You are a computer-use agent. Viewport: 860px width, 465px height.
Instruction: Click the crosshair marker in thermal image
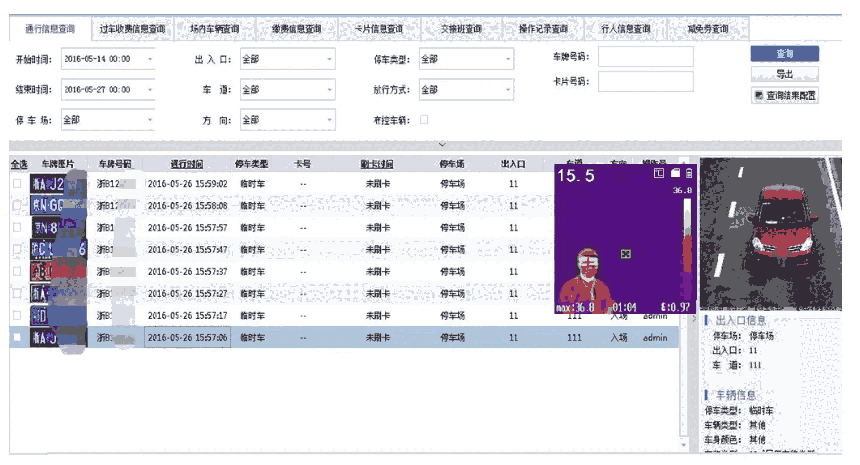point(626,254)
